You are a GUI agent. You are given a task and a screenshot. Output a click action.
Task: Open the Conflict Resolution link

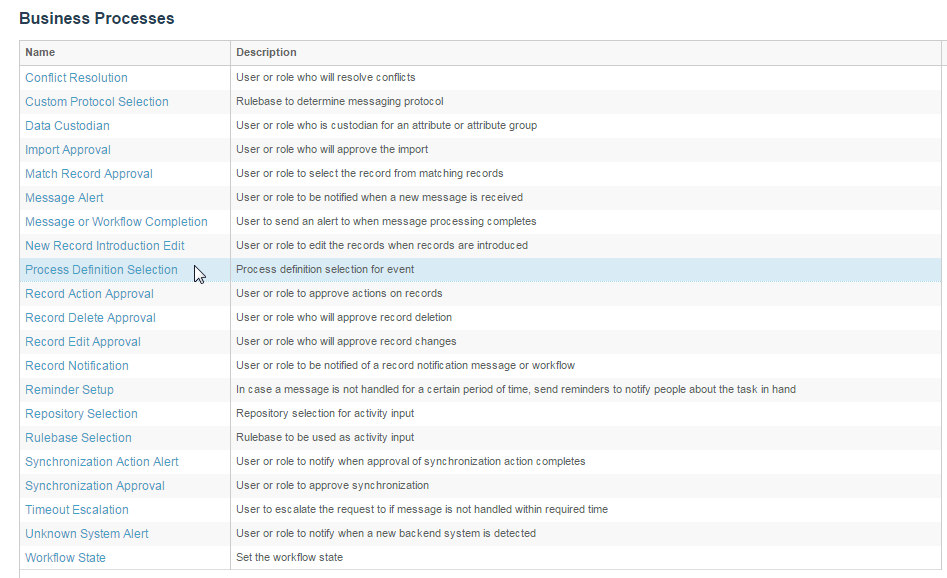pos(76,78)
